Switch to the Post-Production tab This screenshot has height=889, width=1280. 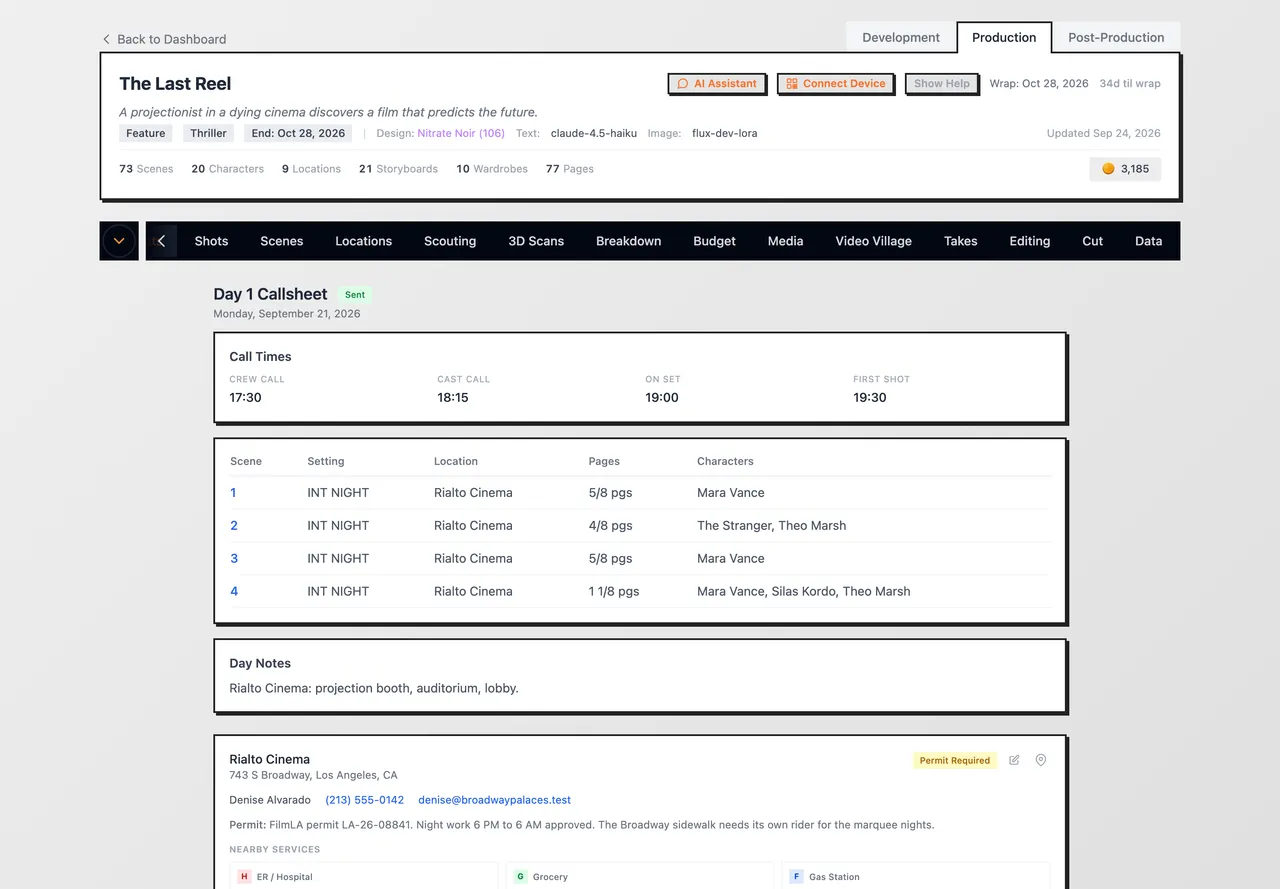1116,37
